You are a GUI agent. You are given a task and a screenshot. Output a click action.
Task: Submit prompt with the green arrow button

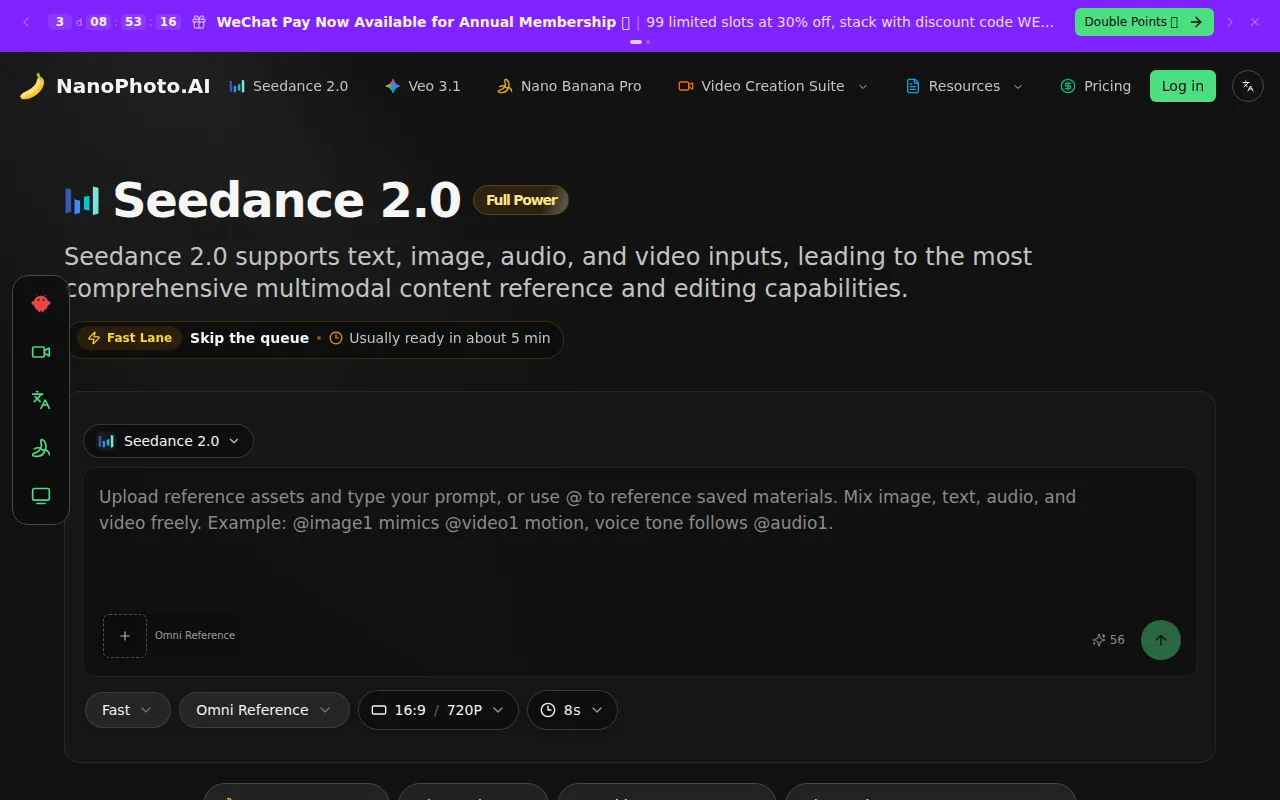coord(1160,640)
